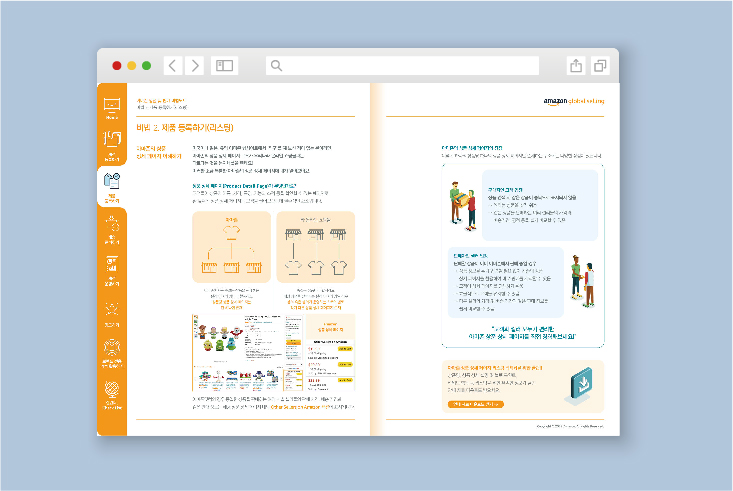The width and height of the screenshot is (733, 491).
Task: Click the lower light-blue info box with bullets
Action: (x=506, y=282)
